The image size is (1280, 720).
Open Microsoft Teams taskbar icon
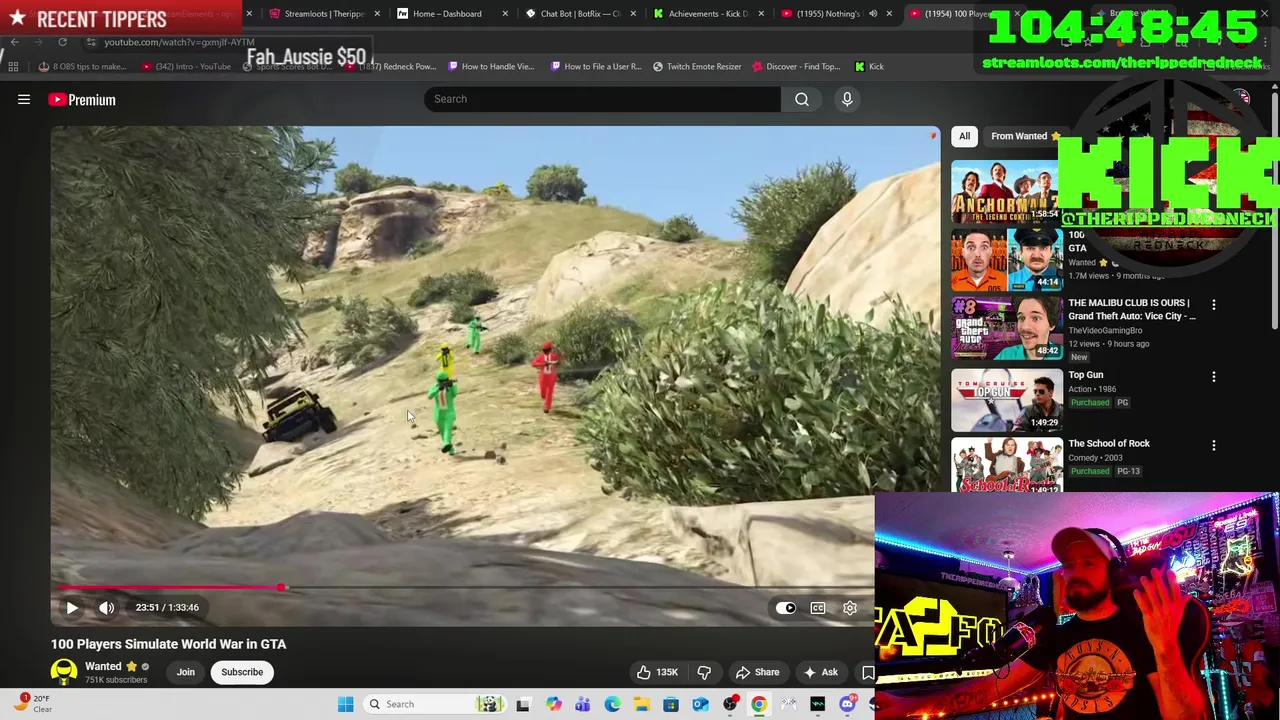coord(582,704)
